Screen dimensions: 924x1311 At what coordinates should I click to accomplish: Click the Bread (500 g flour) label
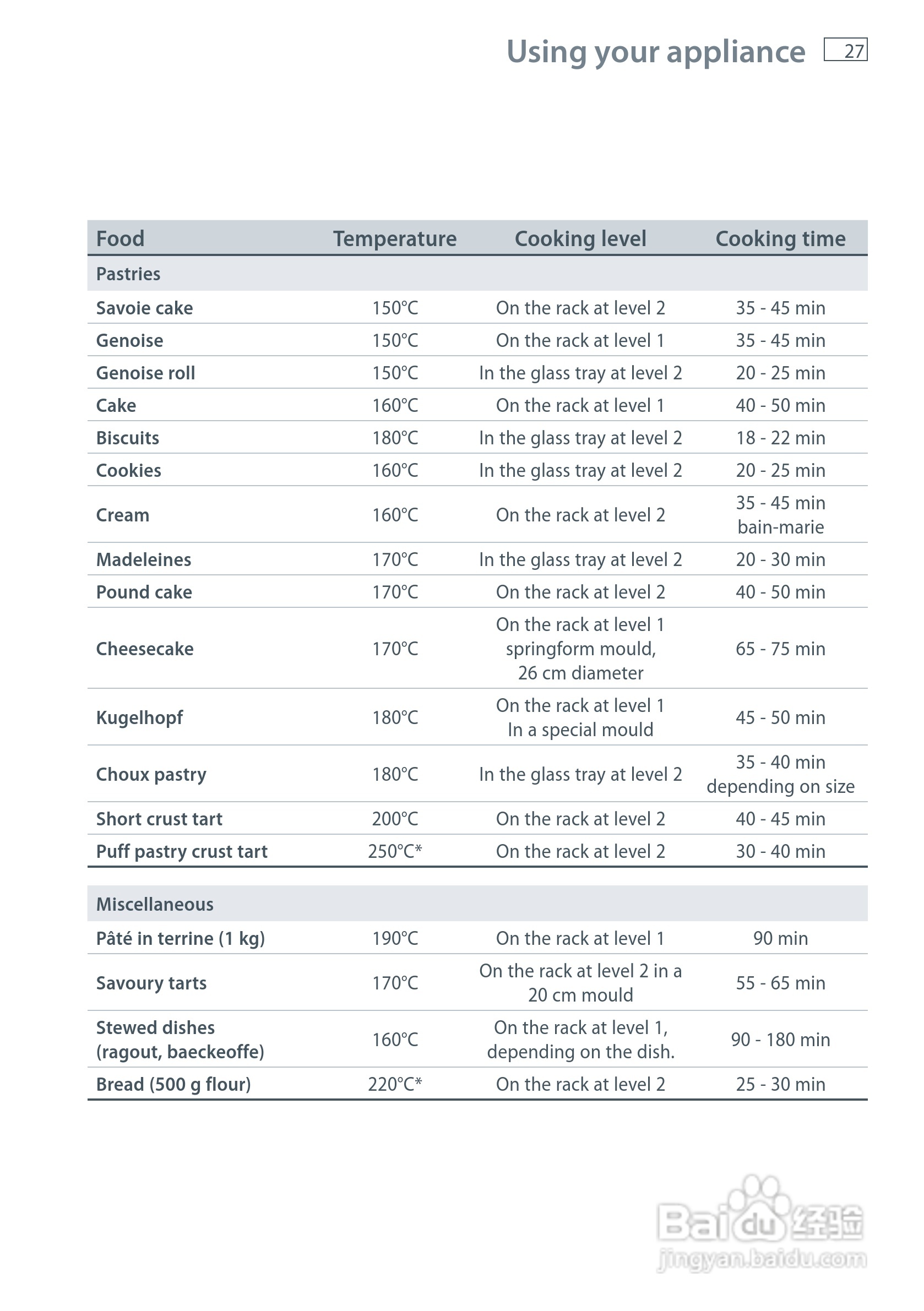coord(173,1084)
